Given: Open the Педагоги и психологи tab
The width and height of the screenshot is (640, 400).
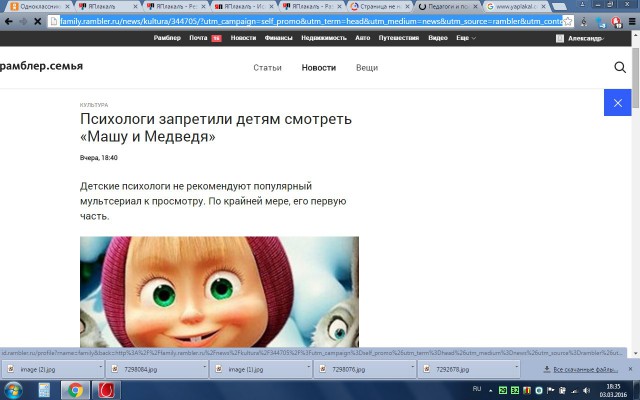Looking at the screenshot, I should [448, 7].
